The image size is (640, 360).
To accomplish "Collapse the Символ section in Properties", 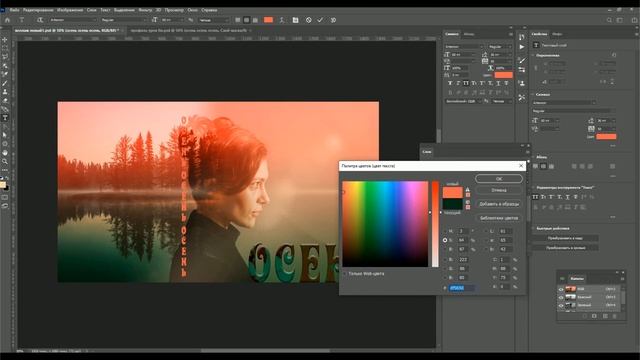I will pyautogui.click(x=533, y=94).
